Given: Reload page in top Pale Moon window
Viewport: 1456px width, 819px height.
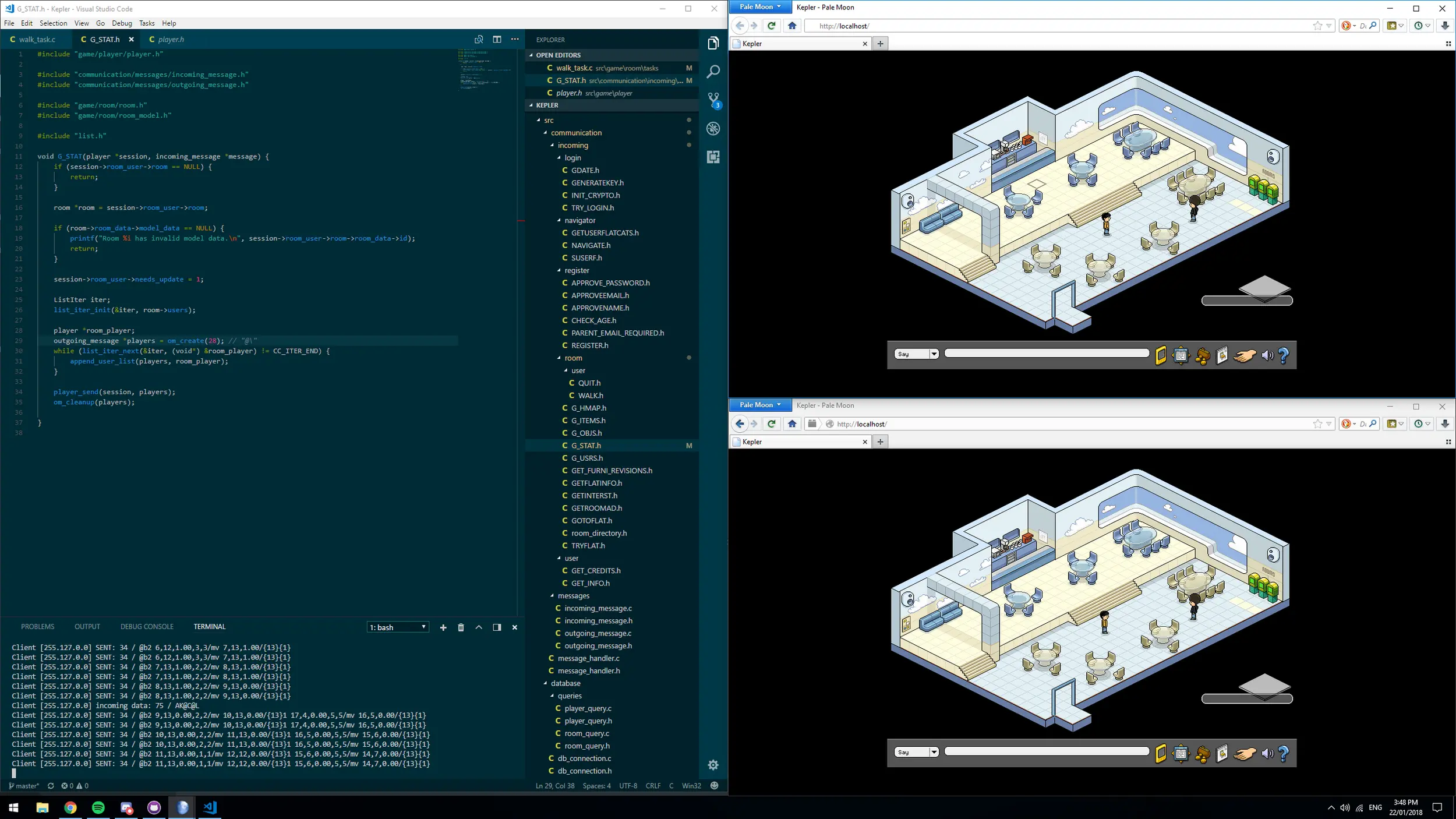Looking at the screenshot, I should point(772,26).
